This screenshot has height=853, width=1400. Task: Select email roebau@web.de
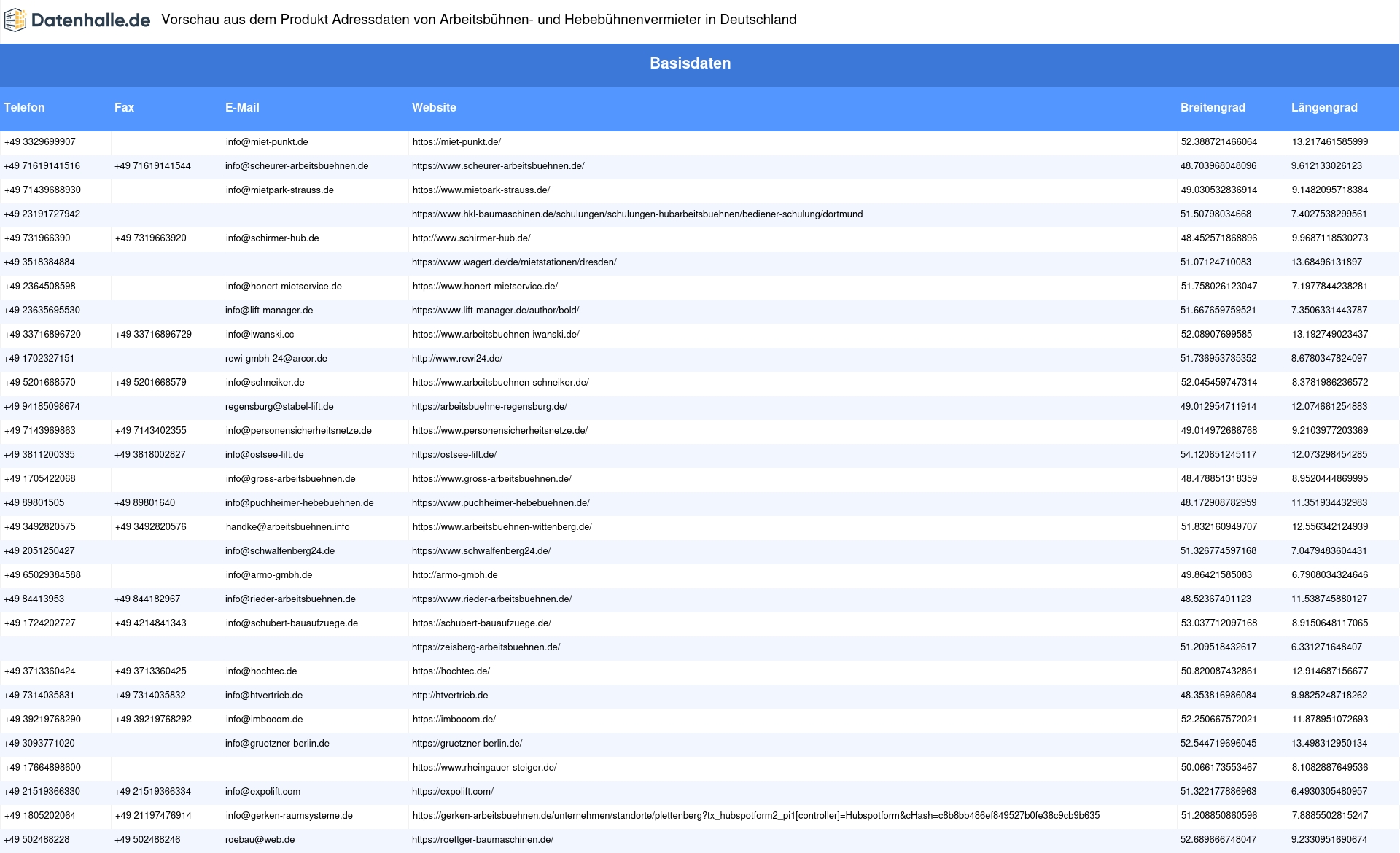(260, 840)
